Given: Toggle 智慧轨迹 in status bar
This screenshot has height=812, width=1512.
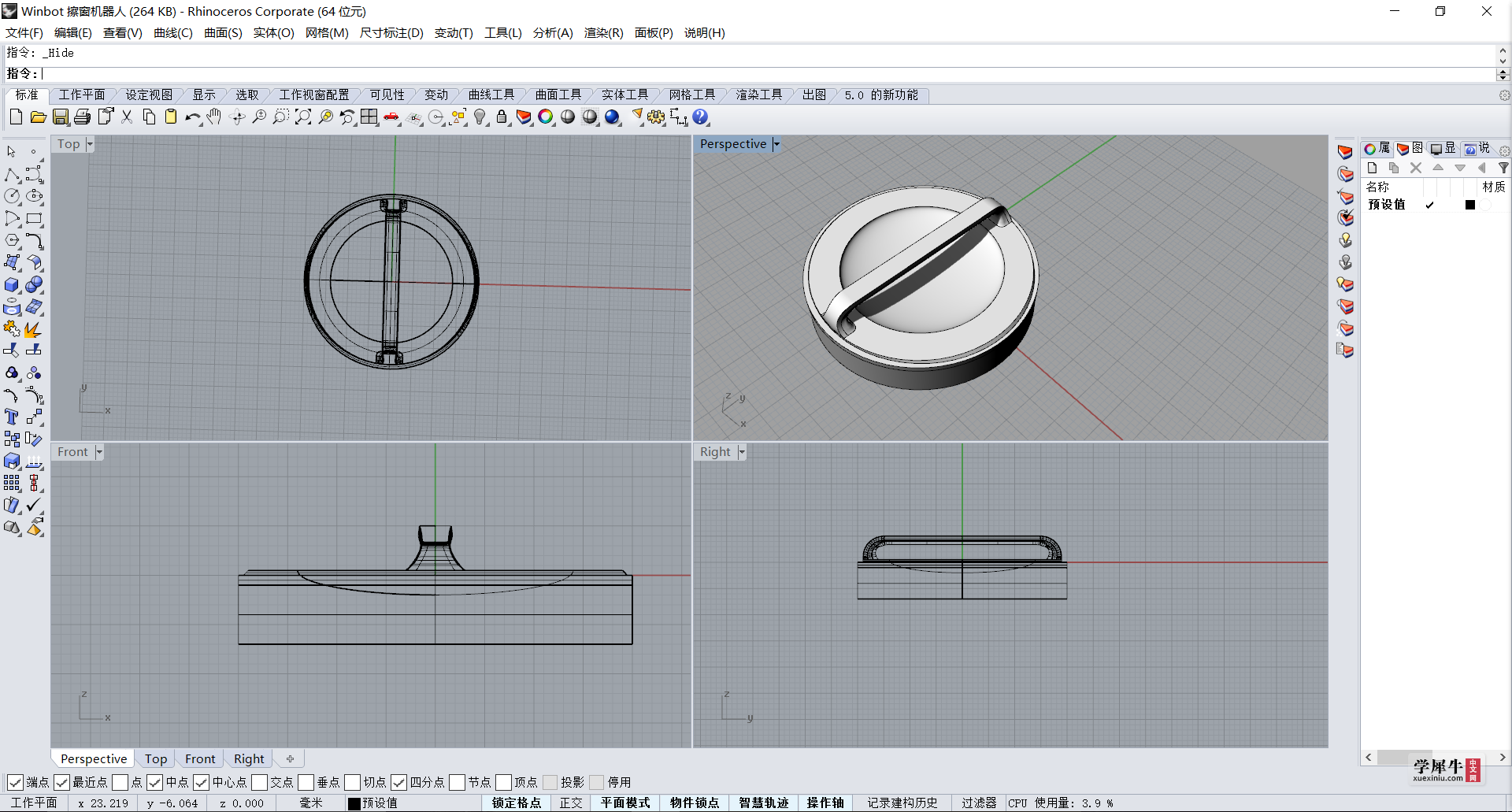Looking at the screenshot, I should point(764,803).
